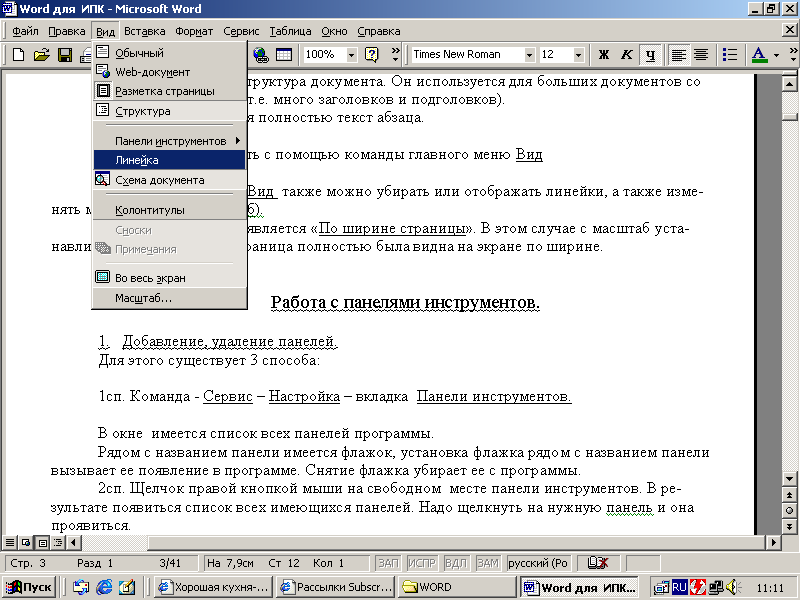Open the Справка menu
Image resolution: width=800 pixels, height=600 pixels.
tap(379, 31)
